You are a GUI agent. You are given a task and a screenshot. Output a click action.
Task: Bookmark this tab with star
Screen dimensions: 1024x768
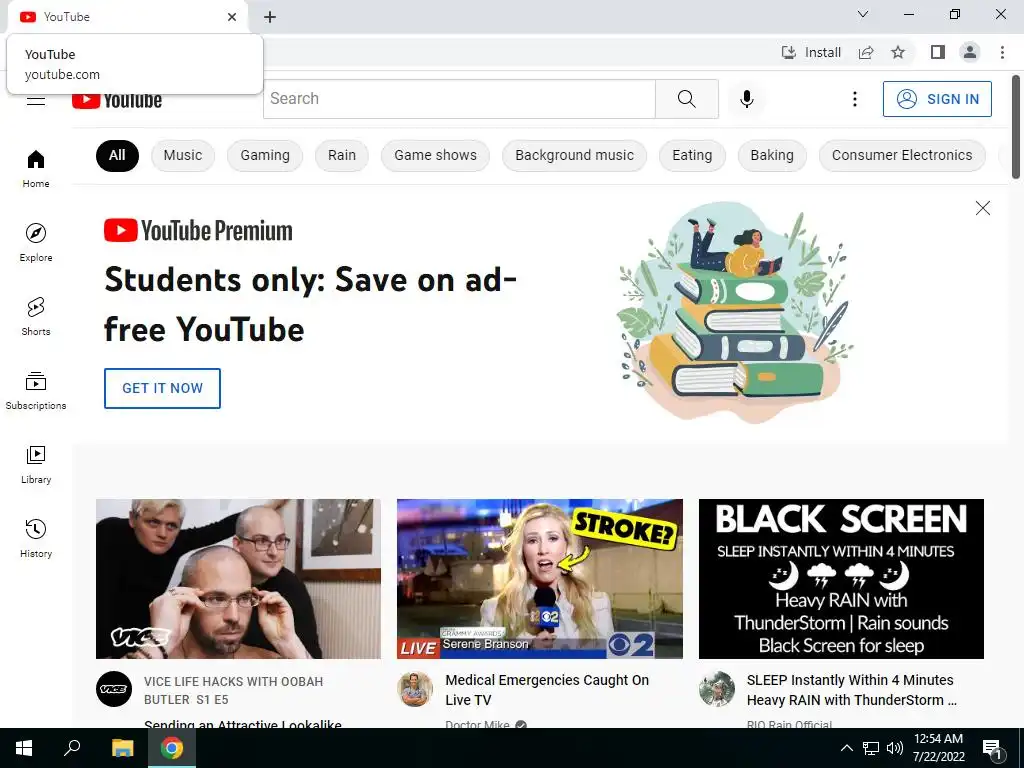point(898,52)
